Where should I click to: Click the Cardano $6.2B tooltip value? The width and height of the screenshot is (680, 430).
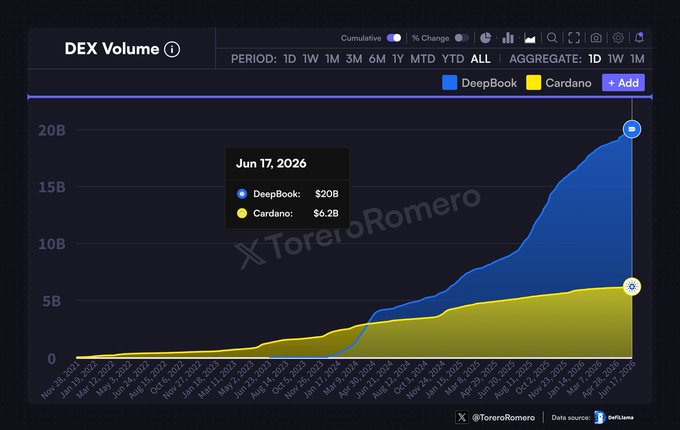click(x=326, y=213)
